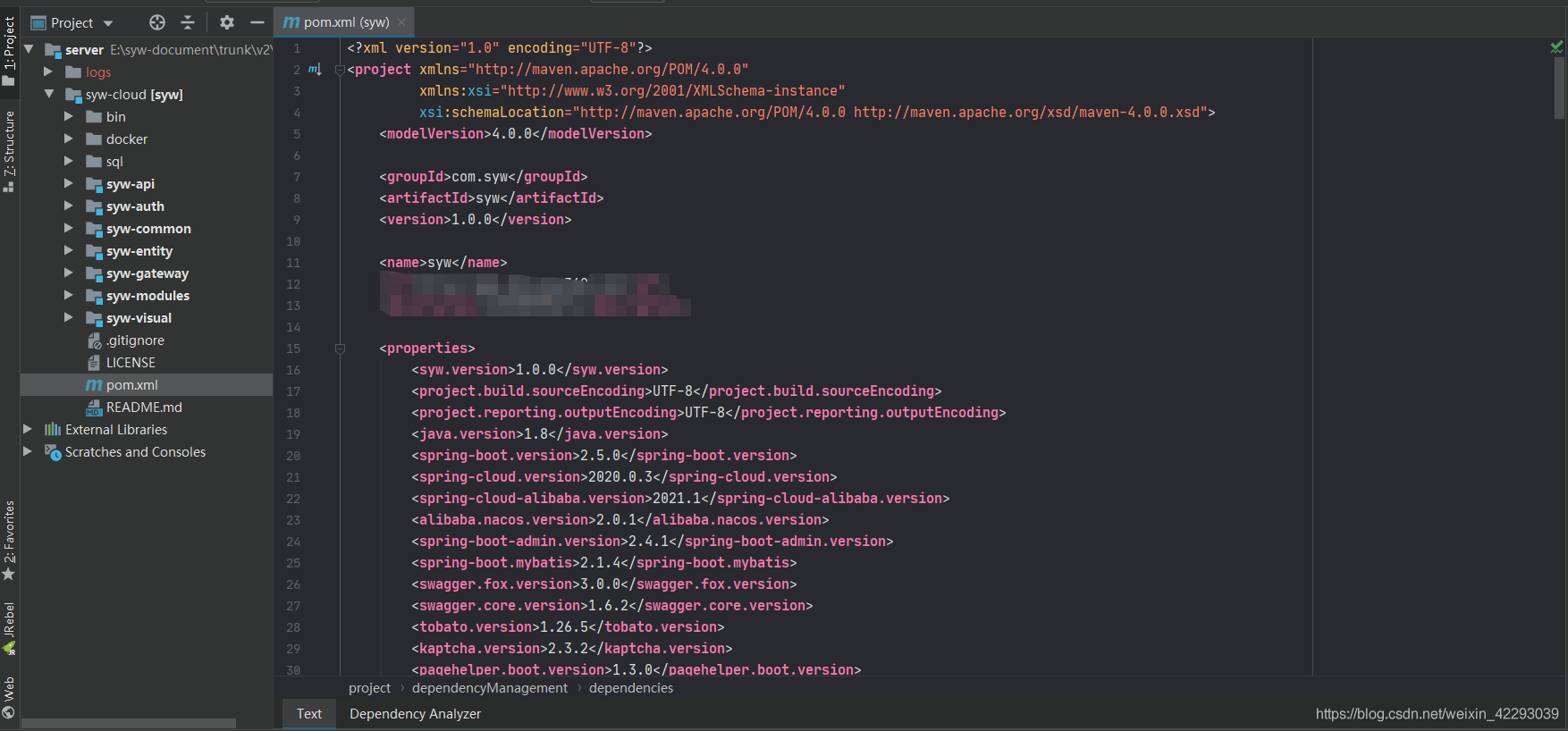Screen dimensions: 1568x731
Task: Hide the Project tool window
Action: (x=257, y=22)
